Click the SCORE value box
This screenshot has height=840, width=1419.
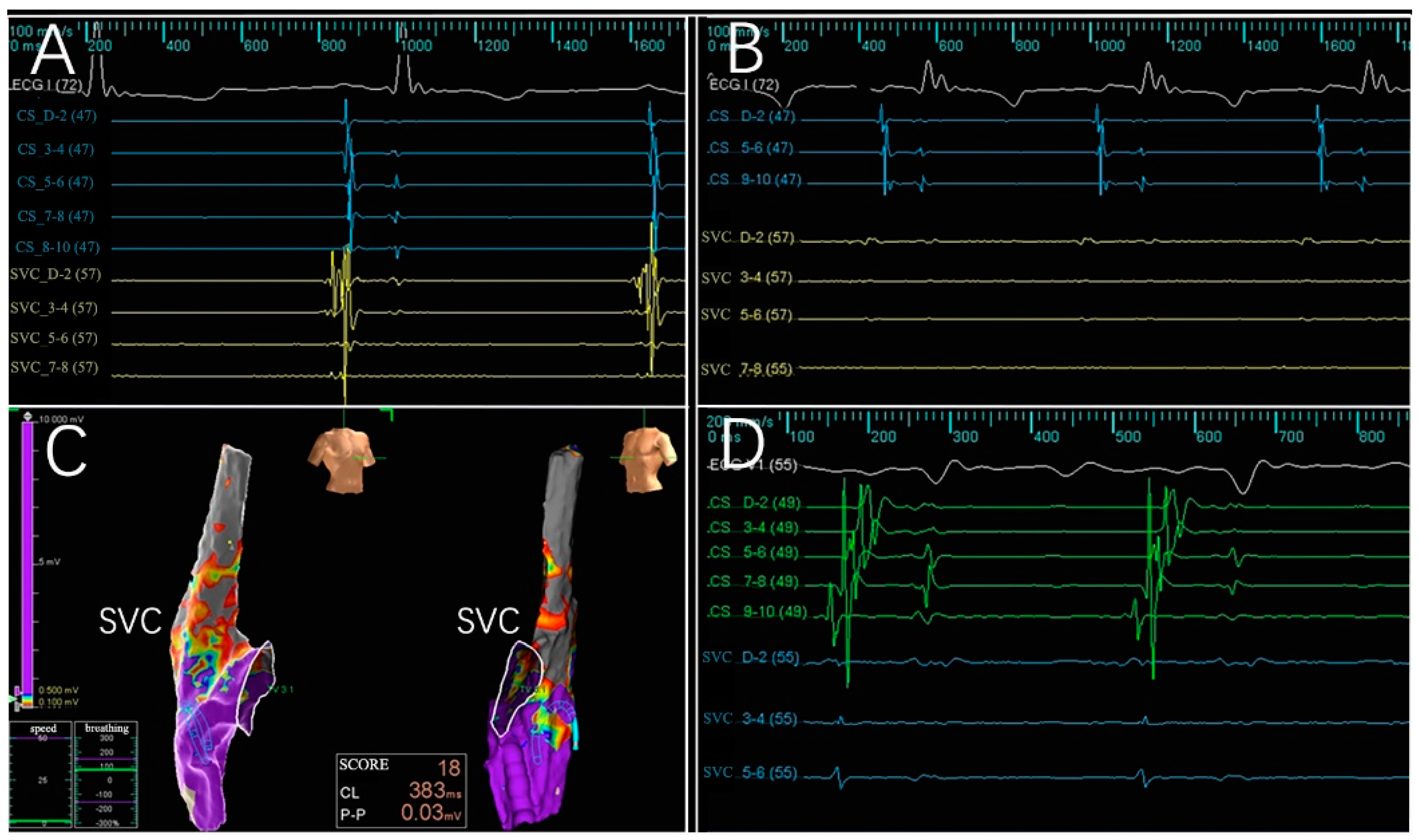point(401,790)
